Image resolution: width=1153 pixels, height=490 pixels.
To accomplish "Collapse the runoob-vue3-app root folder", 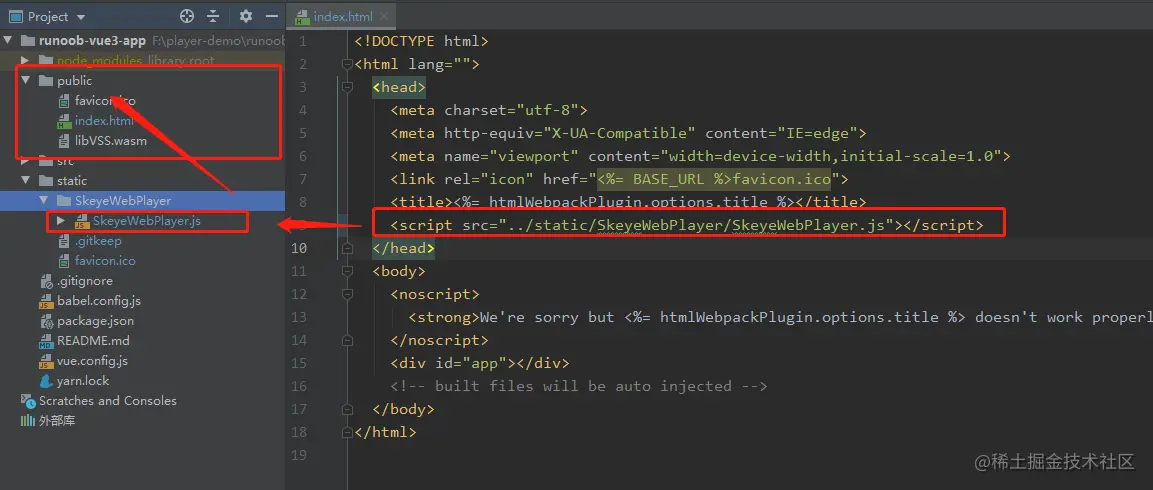I will coord(7,40).
